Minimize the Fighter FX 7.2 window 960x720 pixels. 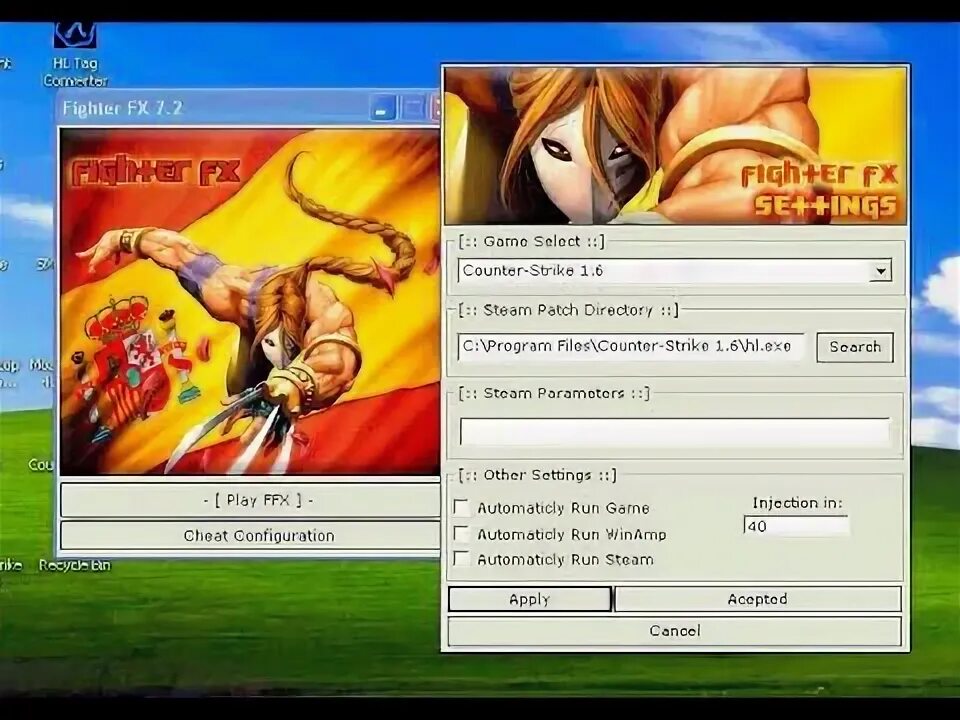[383, 108]
